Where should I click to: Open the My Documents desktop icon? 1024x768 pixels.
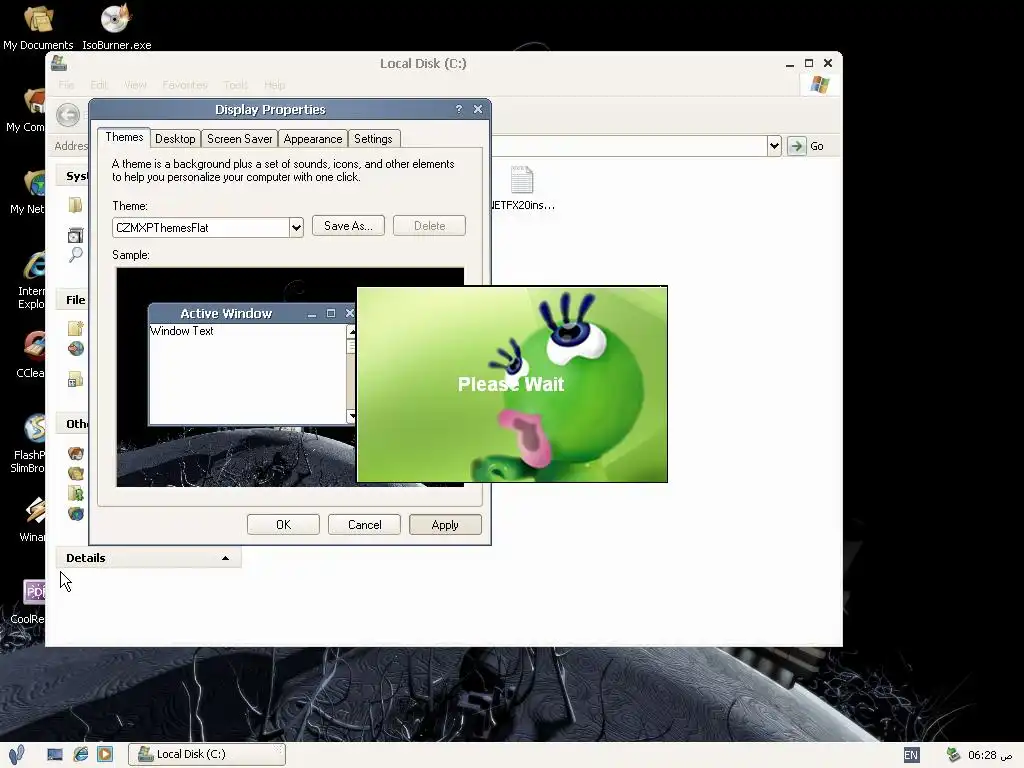tap(38, 26)
